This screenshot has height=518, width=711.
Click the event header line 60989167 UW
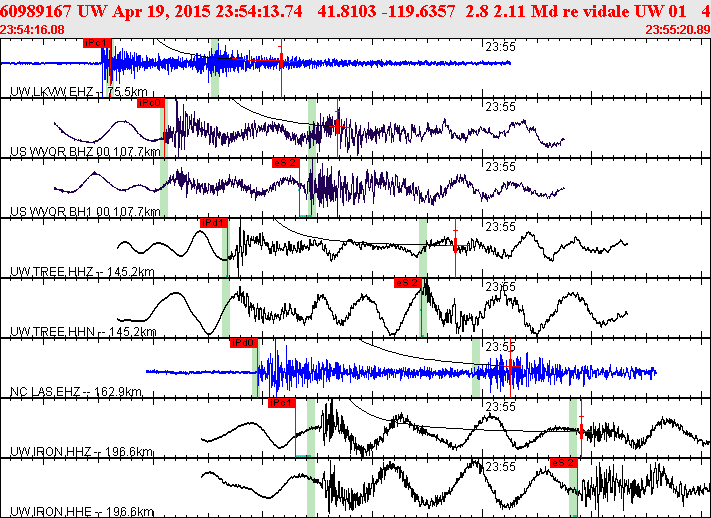[356, 11]
